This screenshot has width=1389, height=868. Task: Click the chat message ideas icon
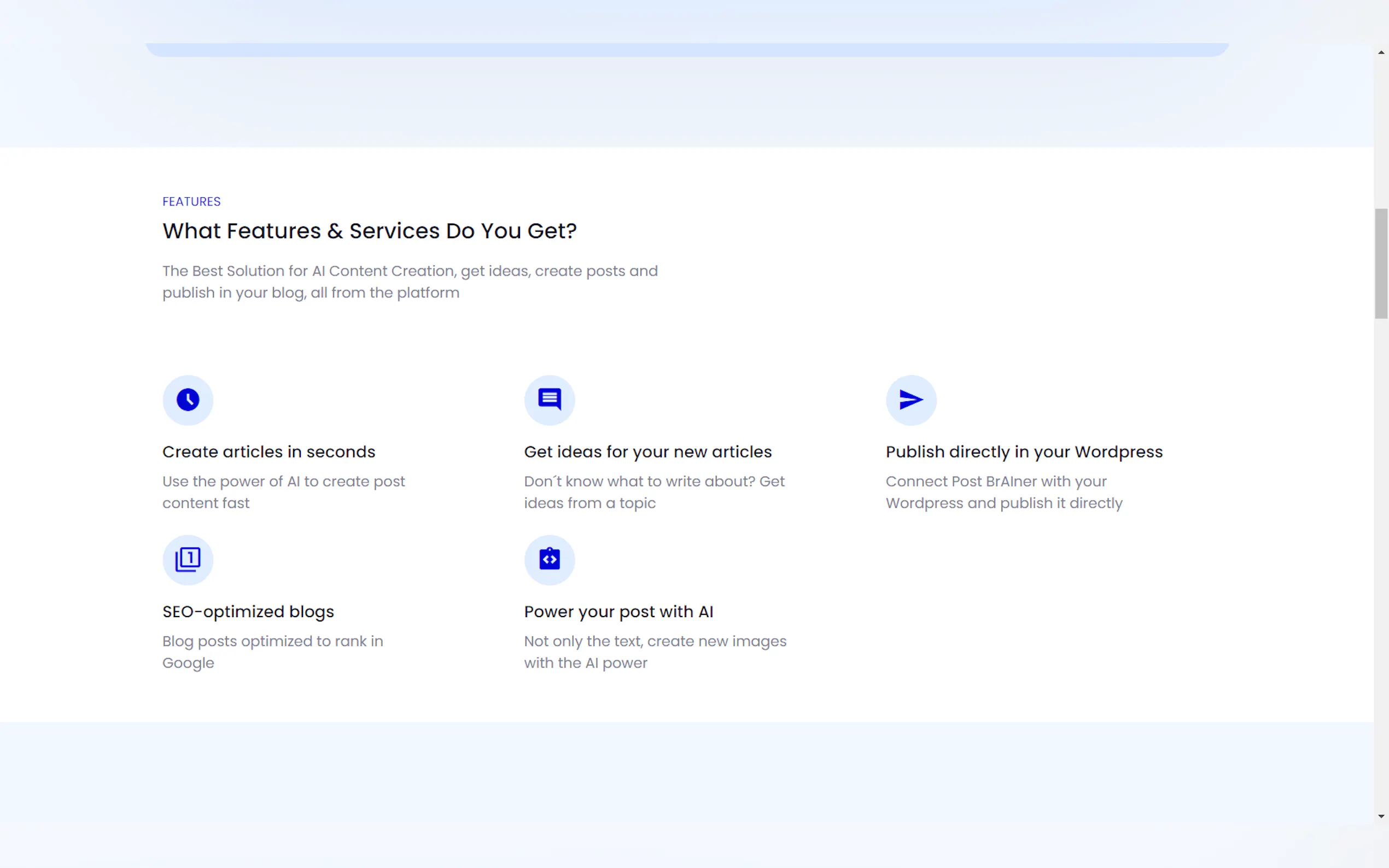[549, 400]
